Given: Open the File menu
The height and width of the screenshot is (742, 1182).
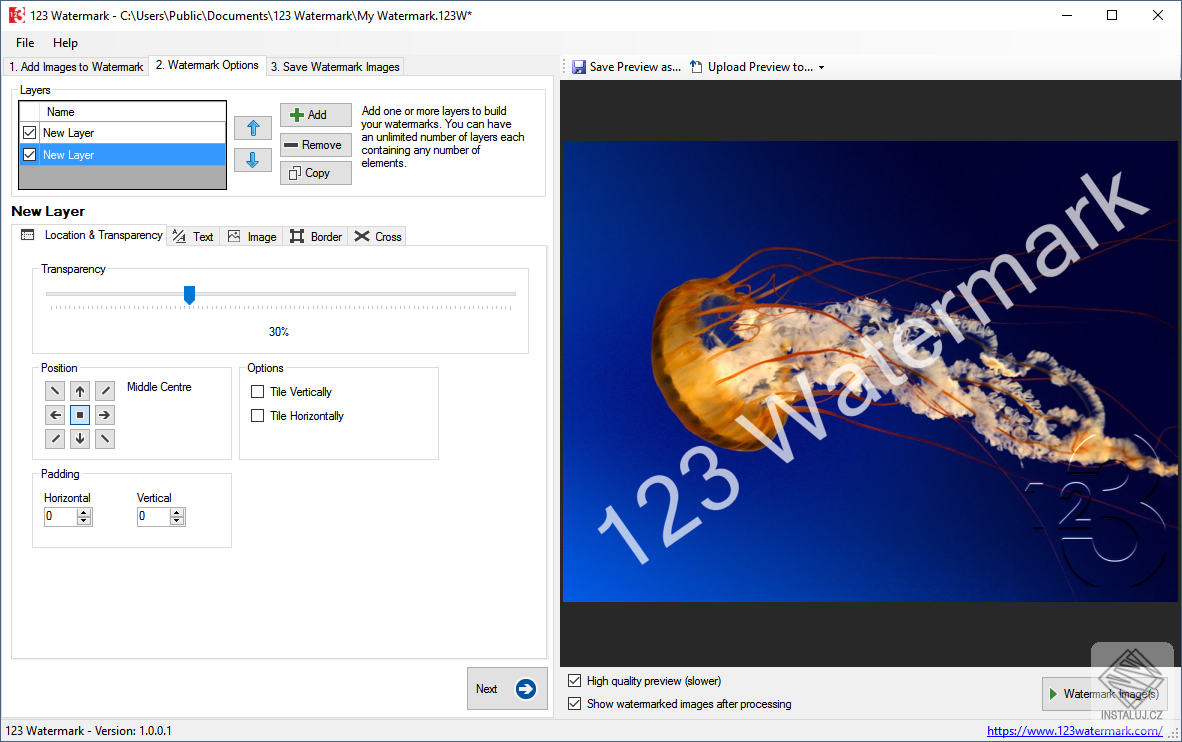Looking at the screenshot, I should [x=25, y=43].
